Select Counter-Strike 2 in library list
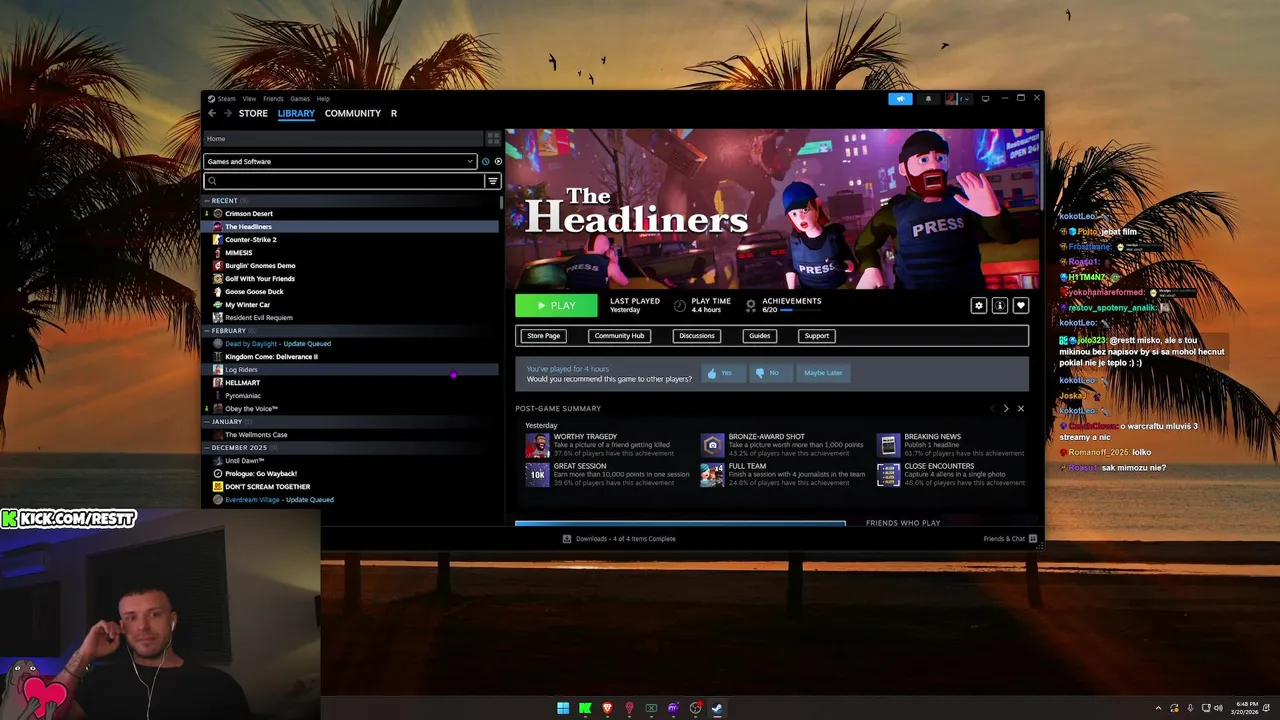This screenshot has height=720, width=1280. pyautogui.click(x=350, y=239)
